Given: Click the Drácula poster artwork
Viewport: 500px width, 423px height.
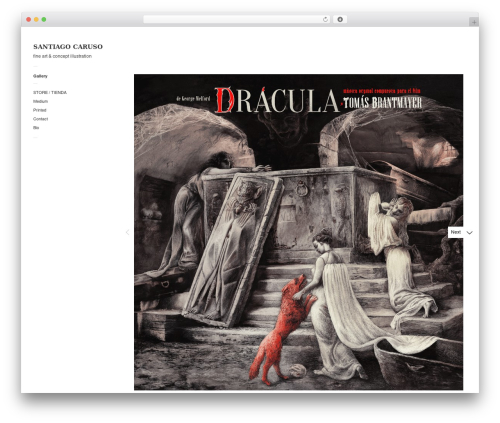Looking at the screenshot, I should click(298, 232).
